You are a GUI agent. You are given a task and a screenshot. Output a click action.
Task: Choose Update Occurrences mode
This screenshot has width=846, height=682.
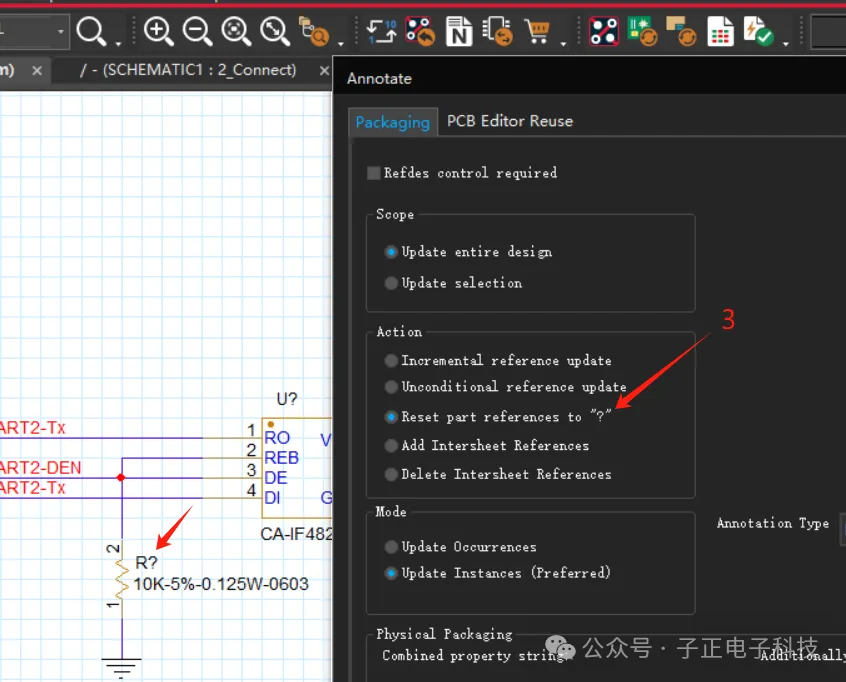coord(391,547)
